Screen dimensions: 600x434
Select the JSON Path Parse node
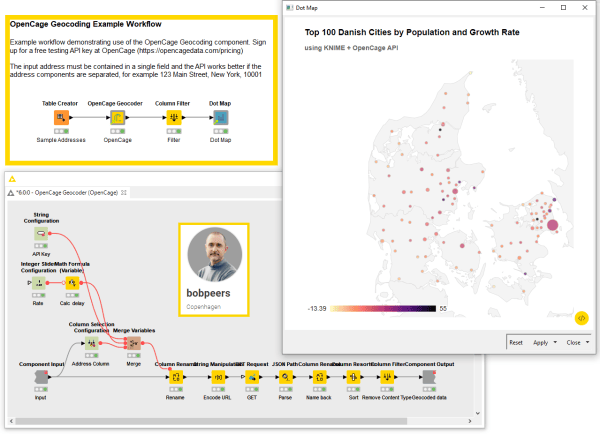tap(285, 377)
